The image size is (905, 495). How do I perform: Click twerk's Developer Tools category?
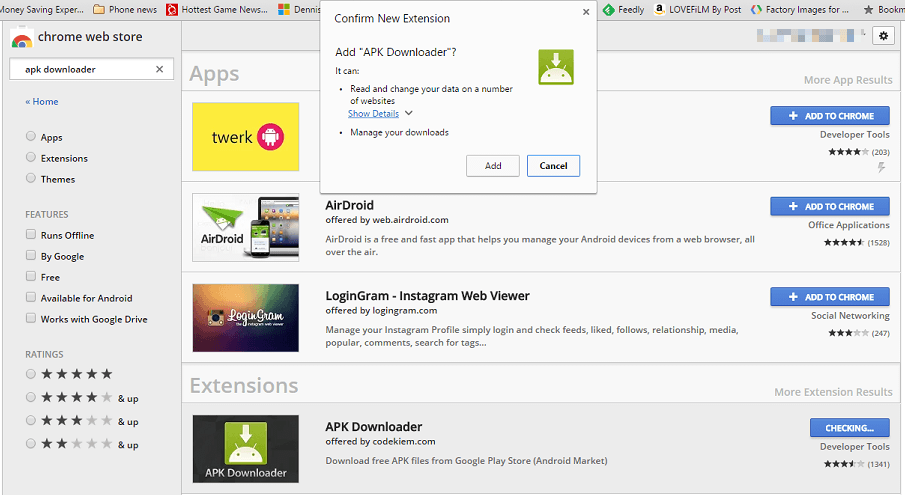point(855,134)
